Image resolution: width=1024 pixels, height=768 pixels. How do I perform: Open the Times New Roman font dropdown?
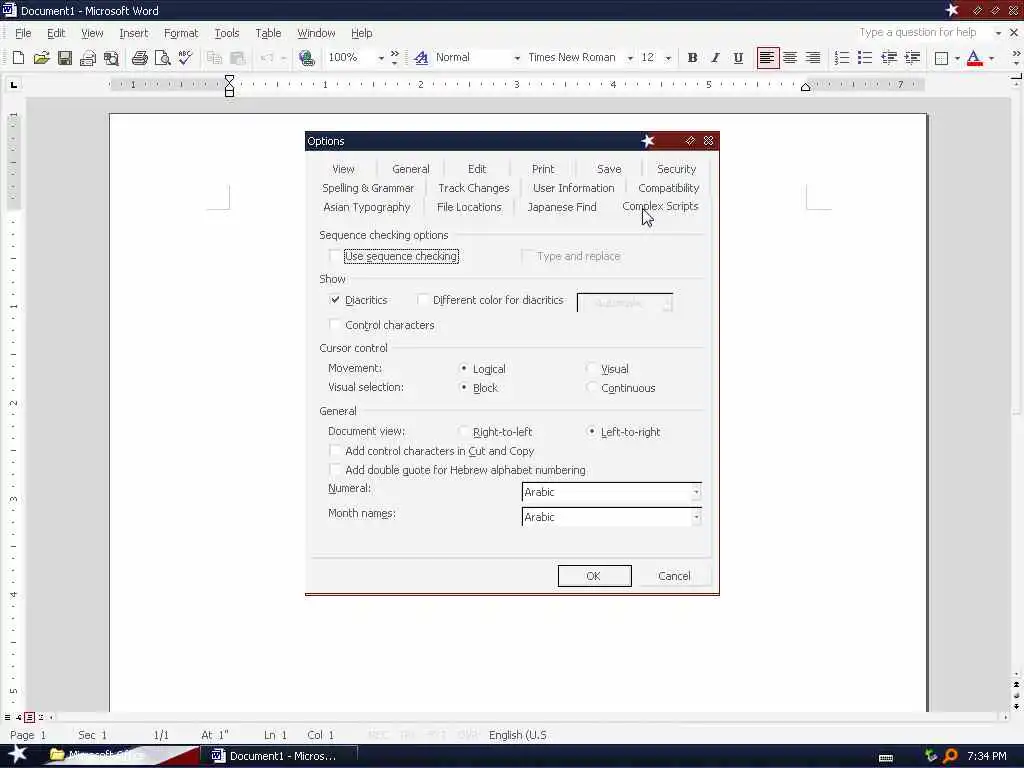630,58
